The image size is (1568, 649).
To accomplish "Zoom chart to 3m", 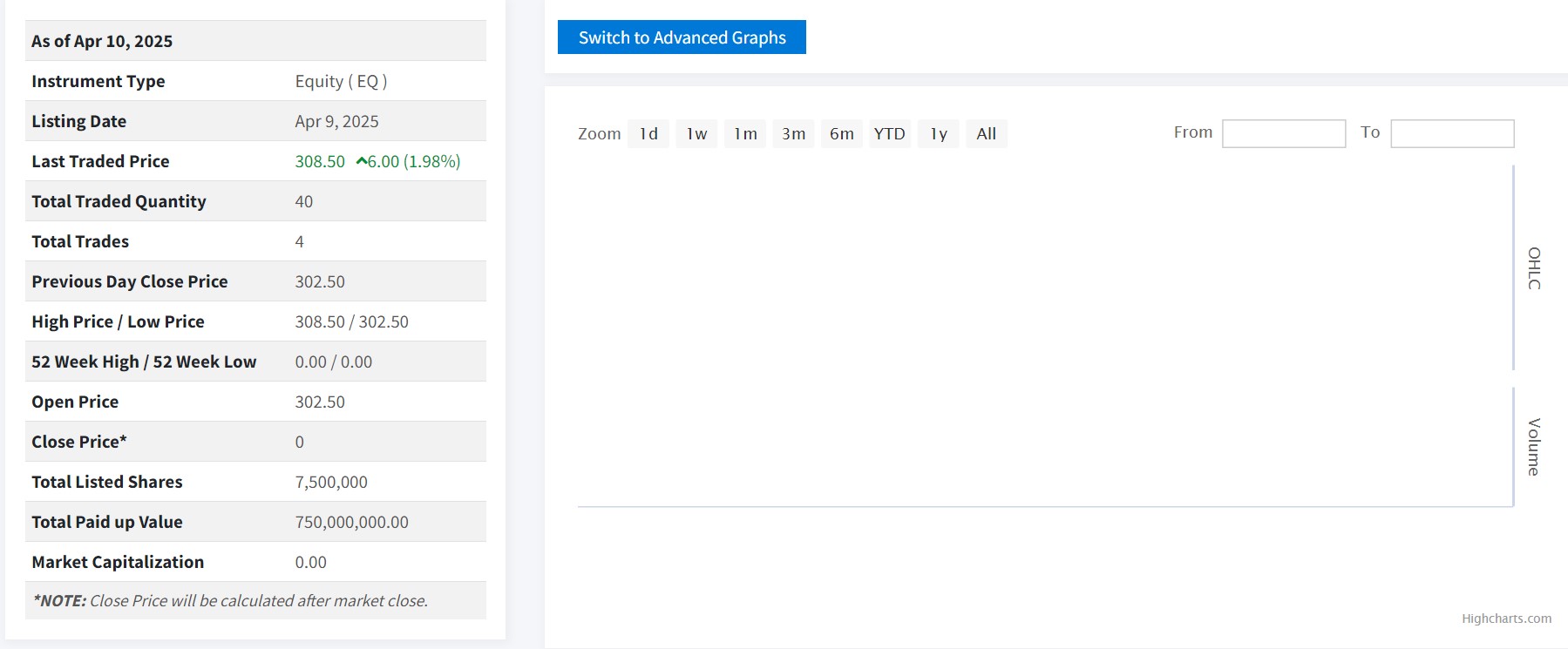I will [x=793, y=133].
